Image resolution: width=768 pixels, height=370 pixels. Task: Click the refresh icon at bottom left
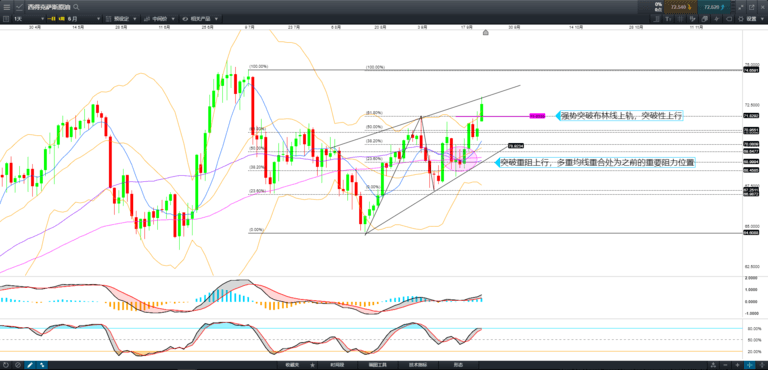[x=6, y=365]
